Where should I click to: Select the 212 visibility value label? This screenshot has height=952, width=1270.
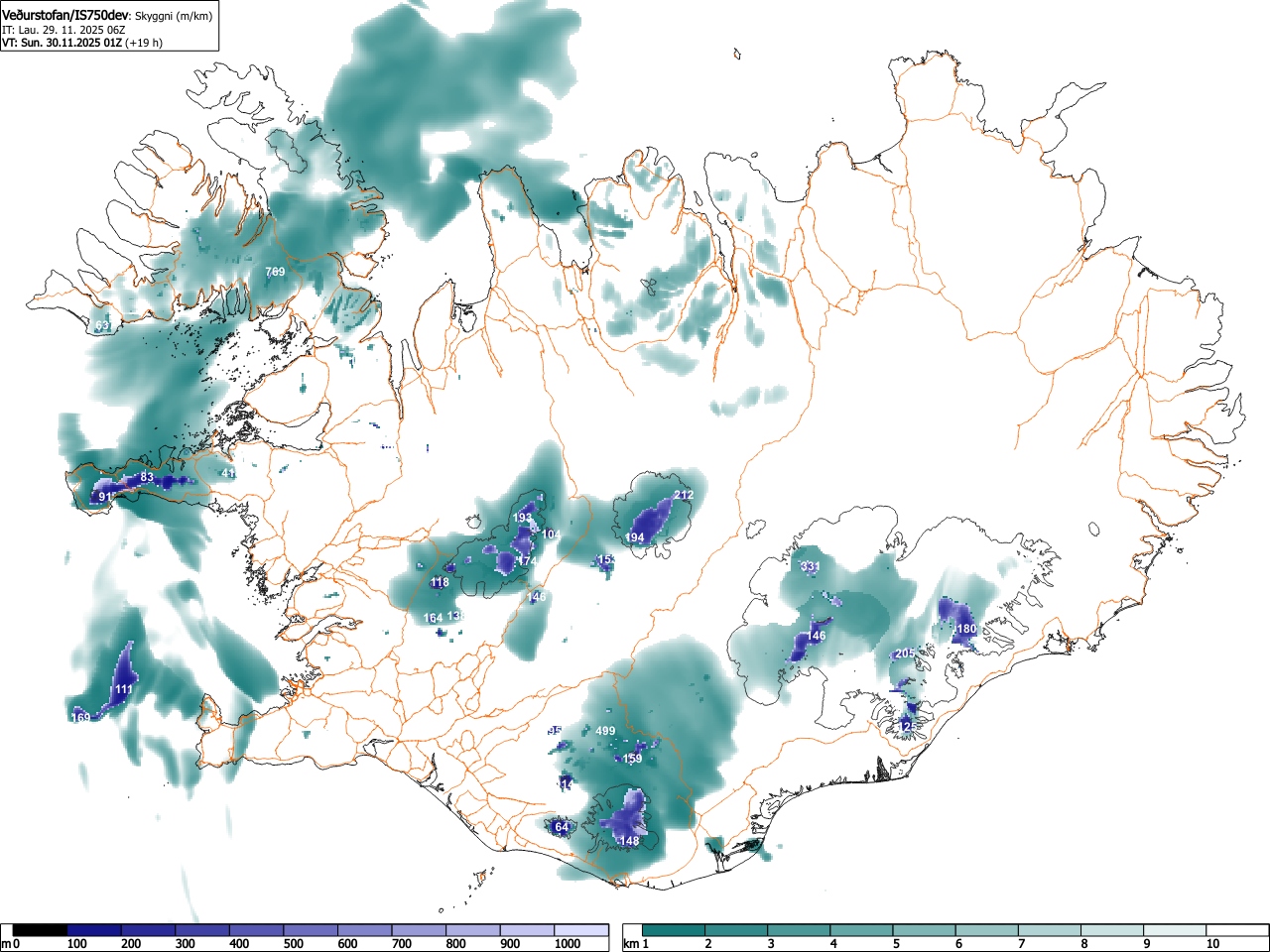click(x=684, y=496)
